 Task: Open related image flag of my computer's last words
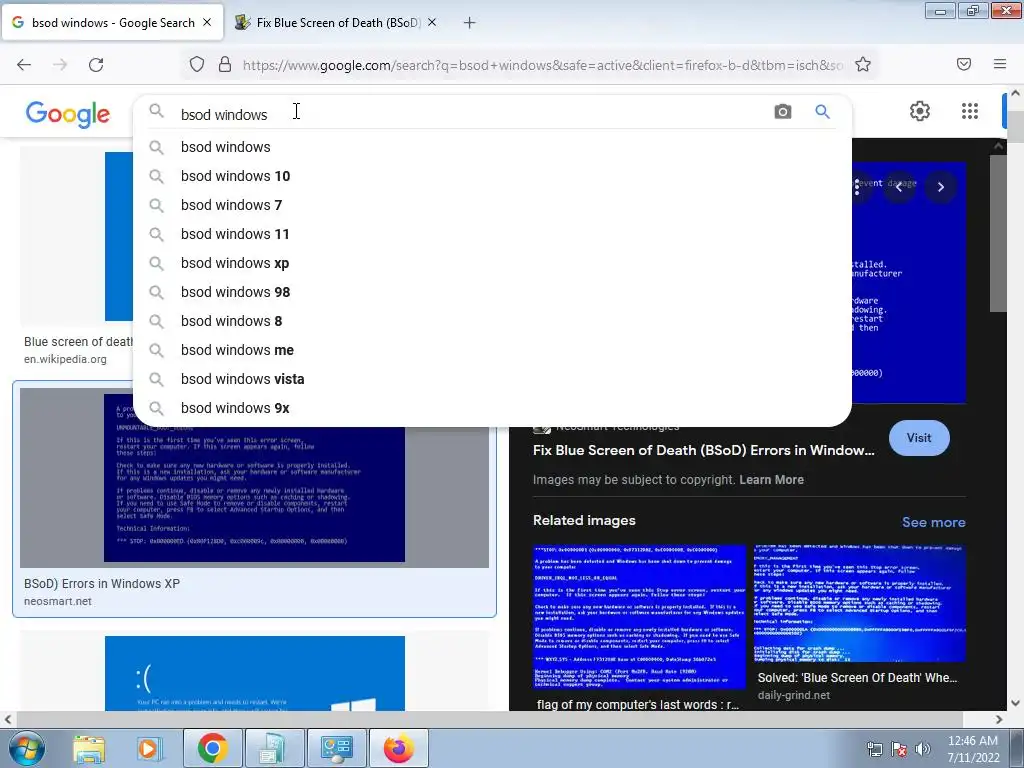[x=639, y=617]
